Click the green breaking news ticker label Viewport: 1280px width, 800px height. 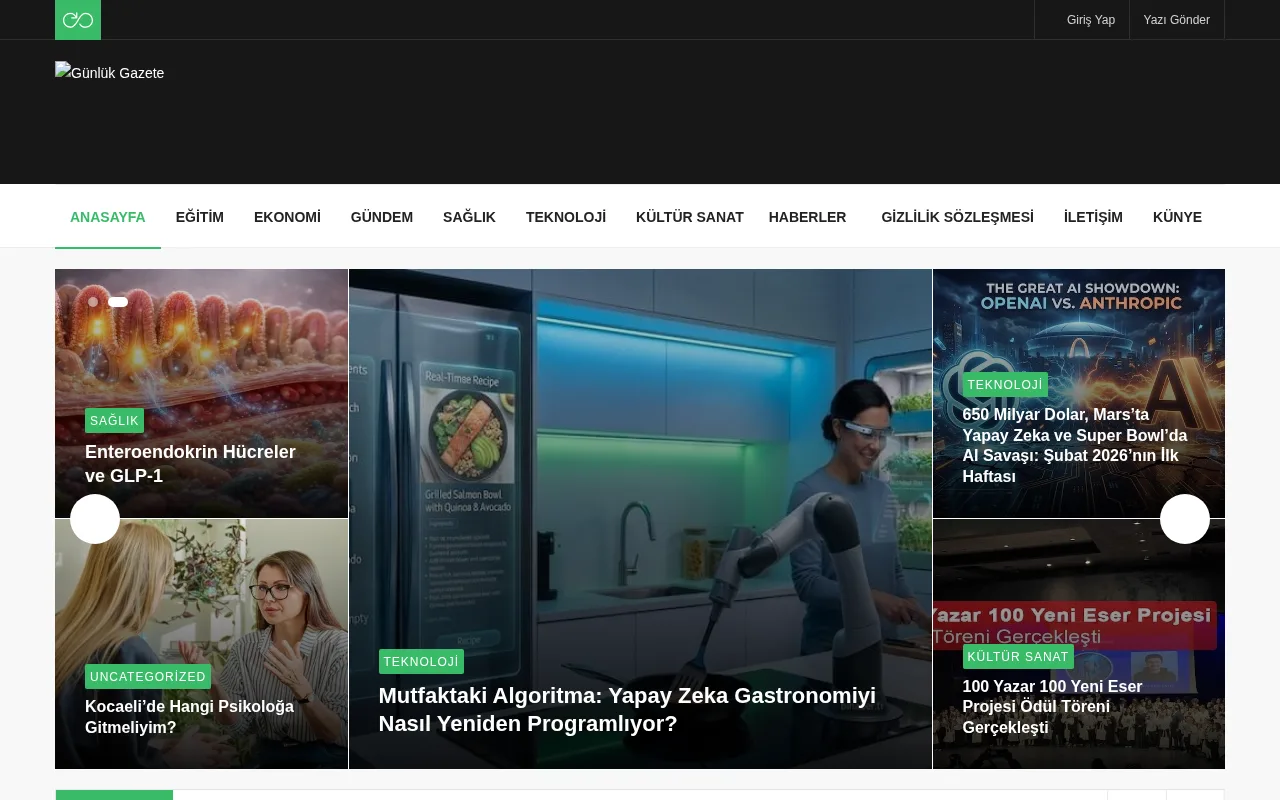pyautogui.click(x=114, y=797)
